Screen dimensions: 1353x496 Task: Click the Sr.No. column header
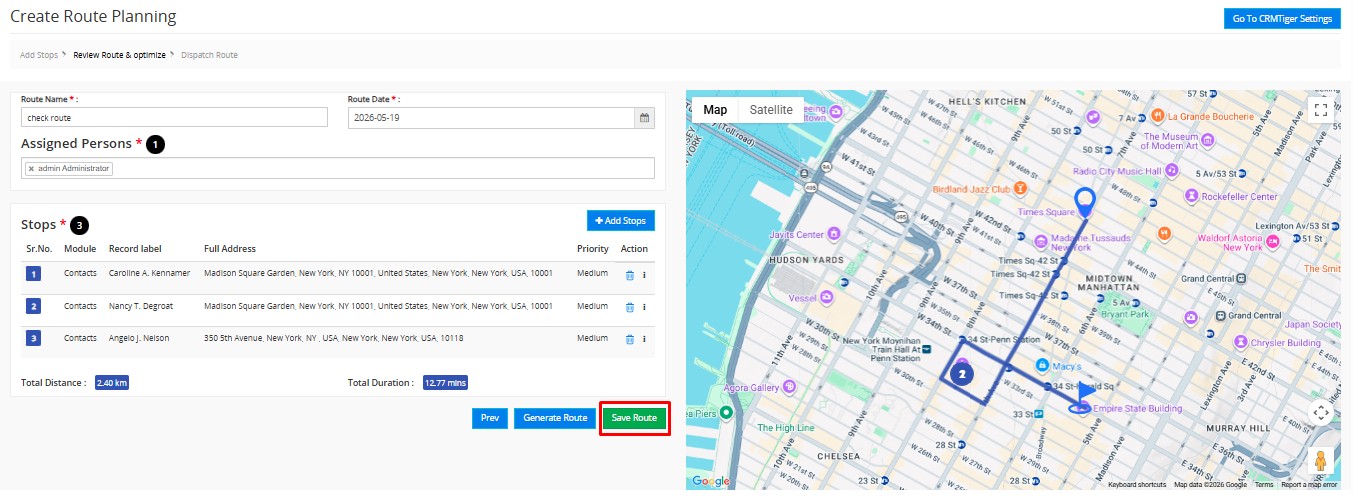[x=40, y=249]
